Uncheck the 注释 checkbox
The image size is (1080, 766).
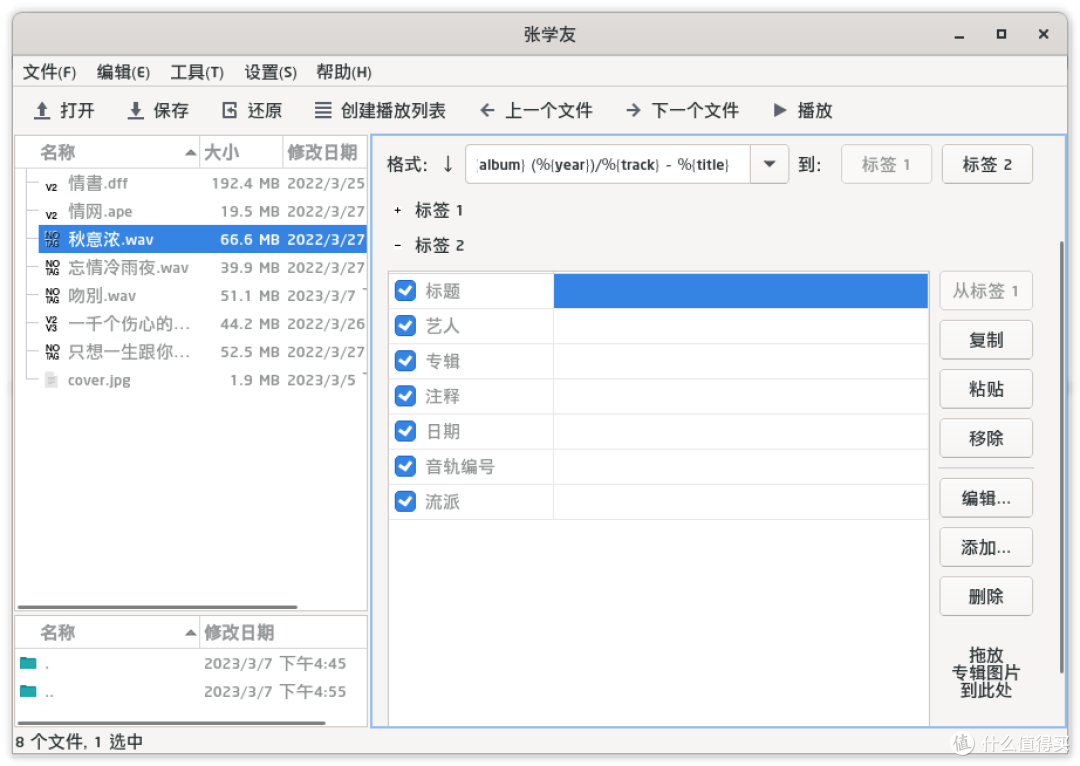click(x=405, y=396)
